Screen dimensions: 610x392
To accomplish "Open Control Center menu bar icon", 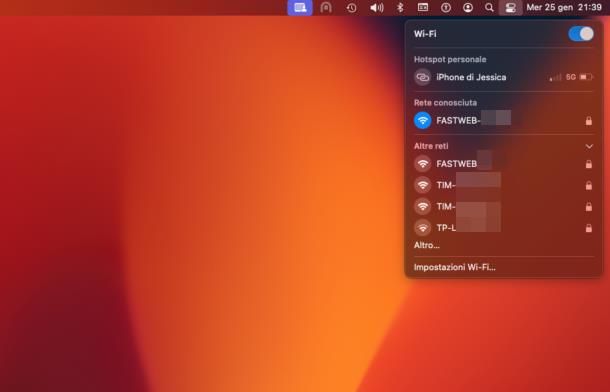I will [510, 7].
